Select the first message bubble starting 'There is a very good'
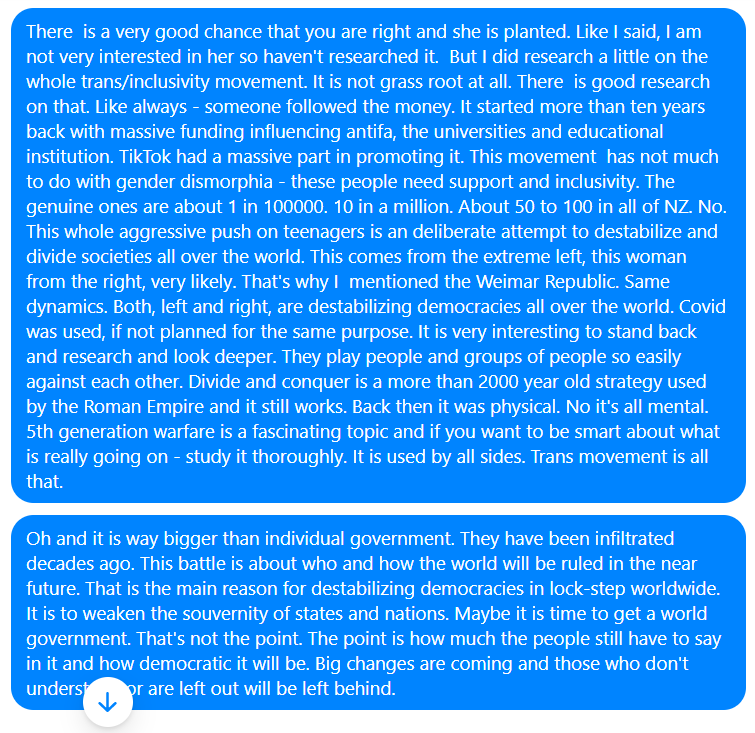 [x=378, y=255]
